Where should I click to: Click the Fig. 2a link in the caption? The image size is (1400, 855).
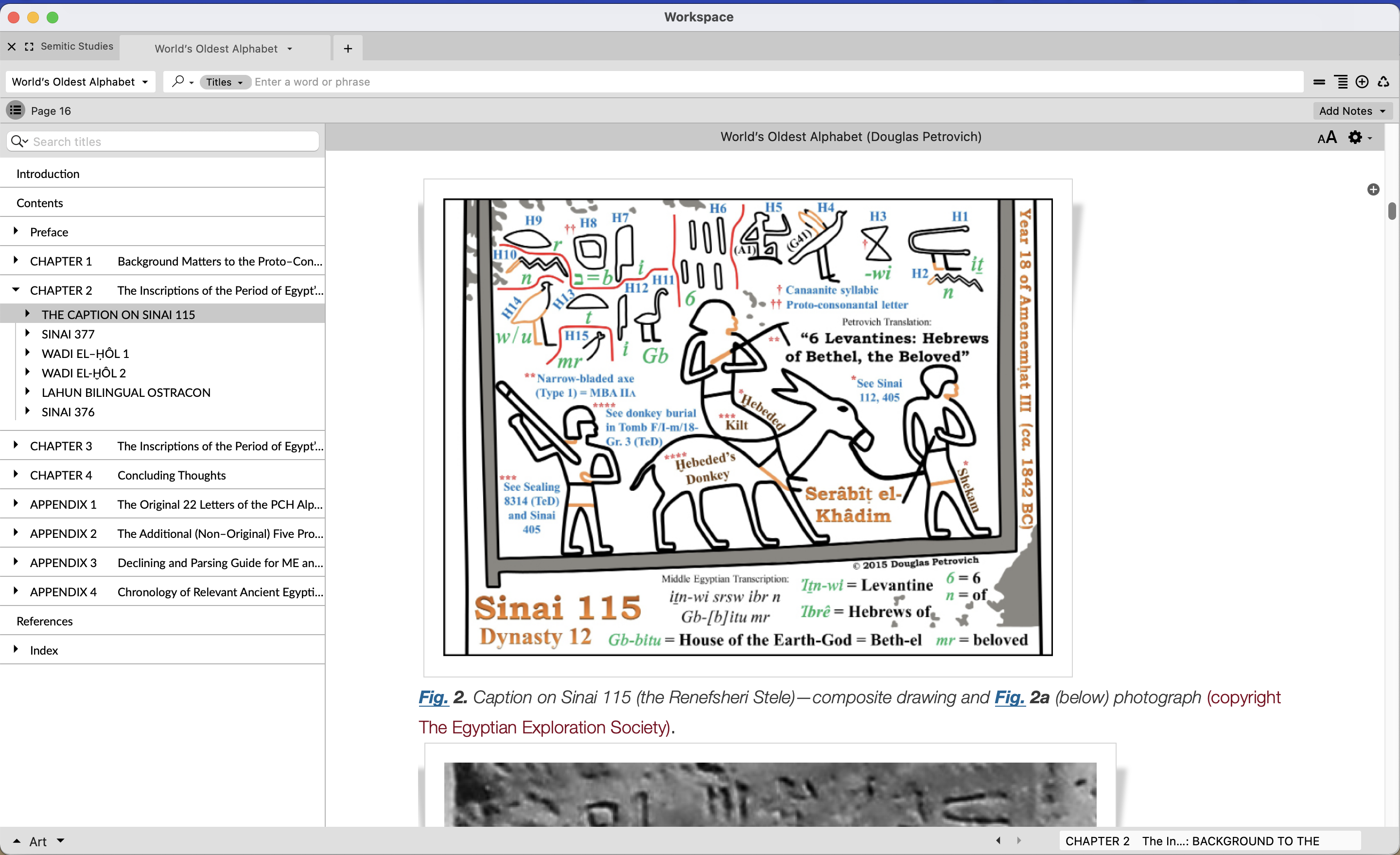pos(1009,698)
